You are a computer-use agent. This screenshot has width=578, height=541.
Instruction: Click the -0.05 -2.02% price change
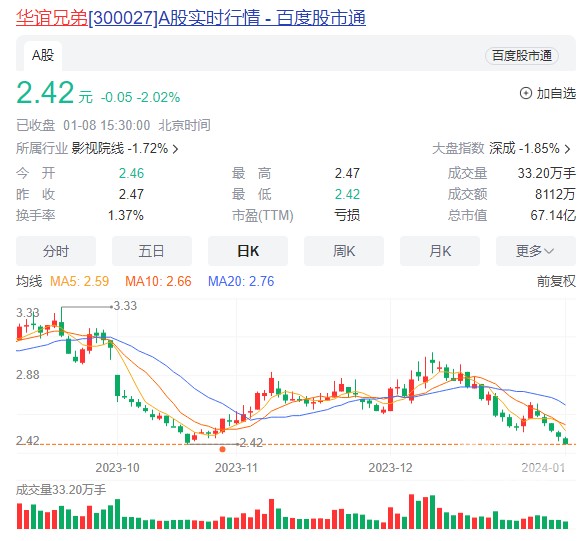tap(140, 97)
